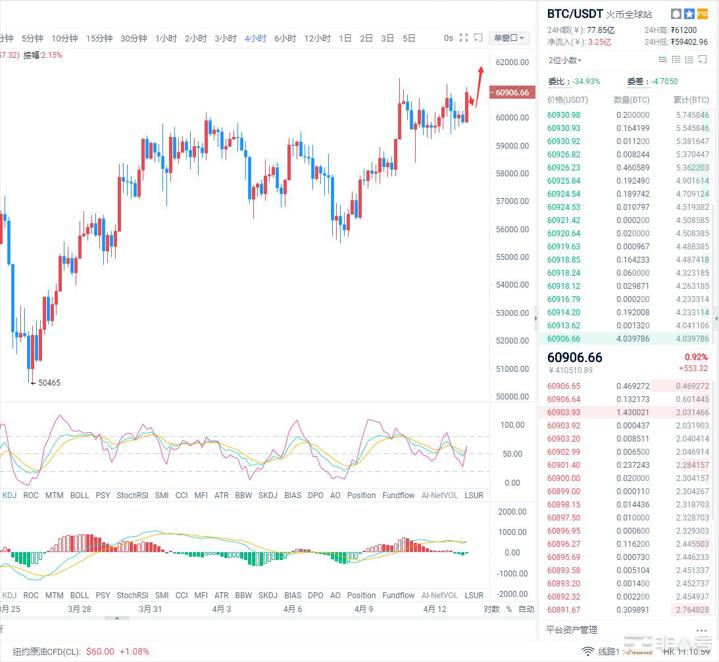The height and width of the screenshot is (662, 719).
Task: Switch to 5日 timeframe
Action: tap(409, 38)
